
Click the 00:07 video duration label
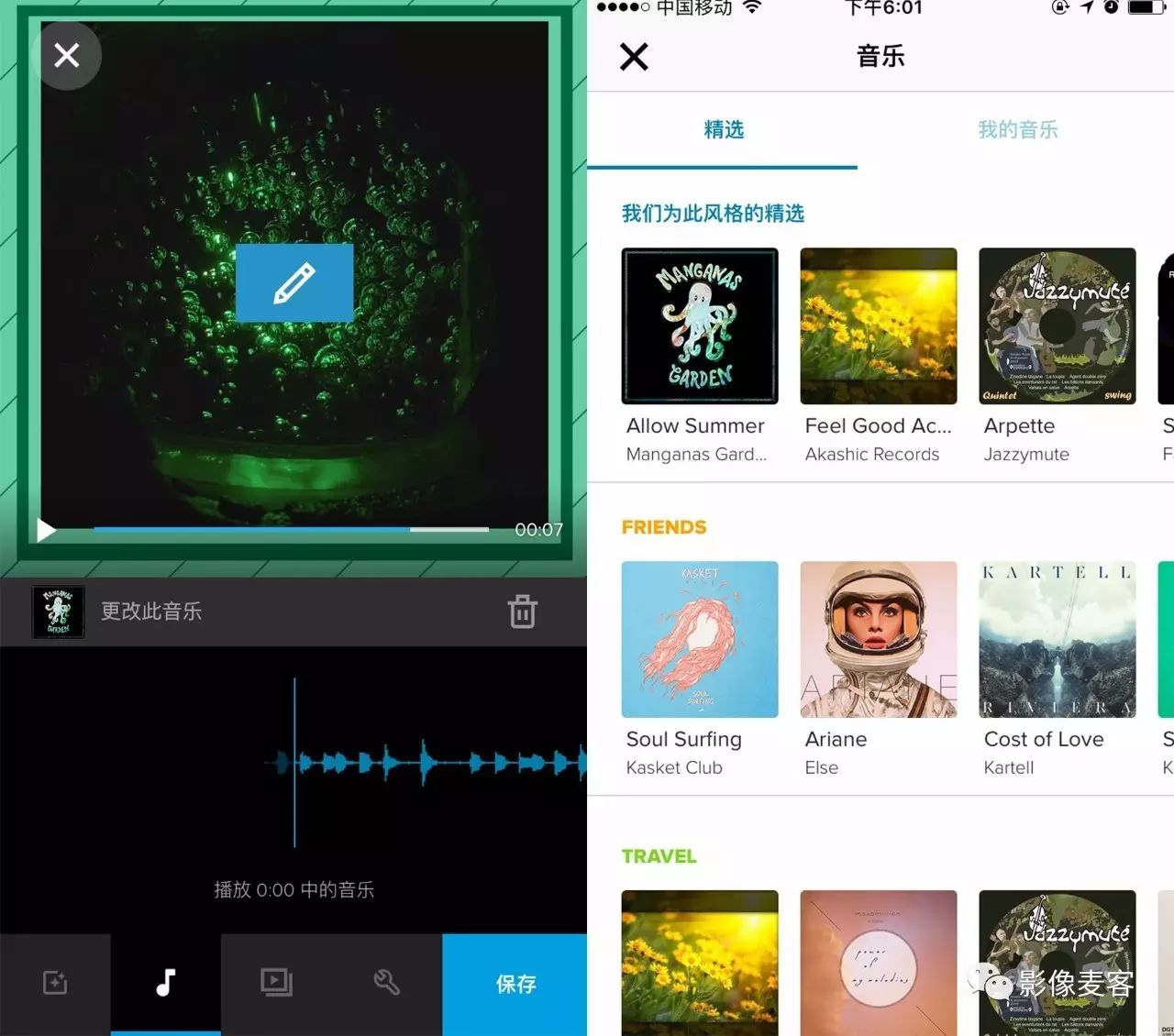click(538, 530)
